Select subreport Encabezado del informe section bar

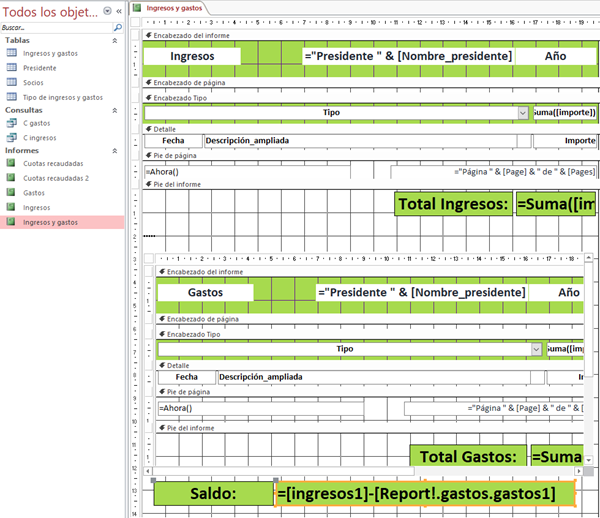[370, 272]
